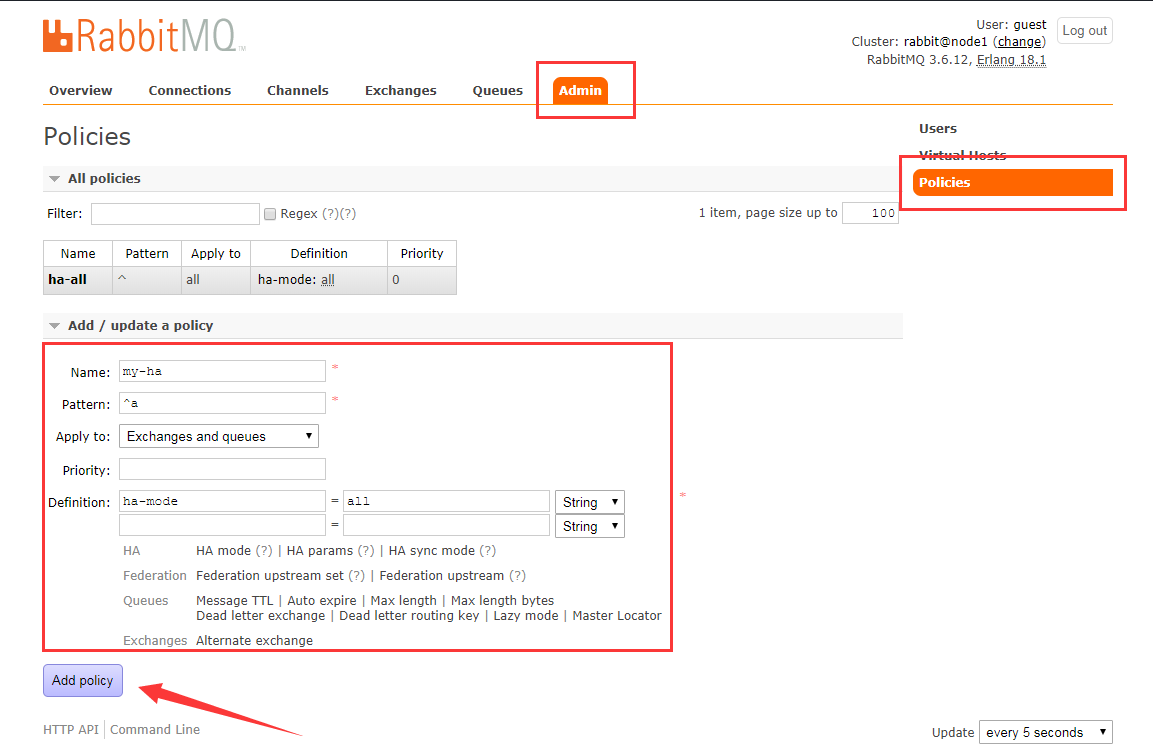Log out of the guest account
The height and width of the screenshot is (755, 1153).
(x=1085, y=31)
